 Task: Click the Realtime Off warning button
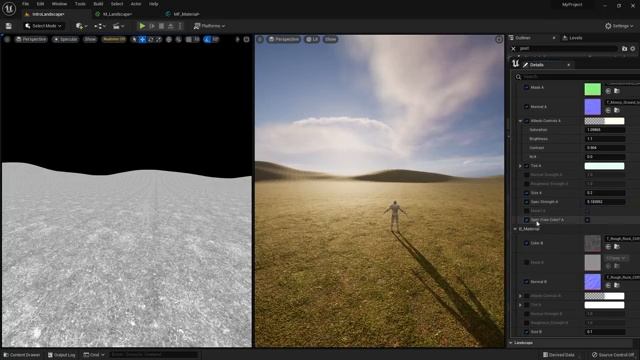tap(114, 40)
